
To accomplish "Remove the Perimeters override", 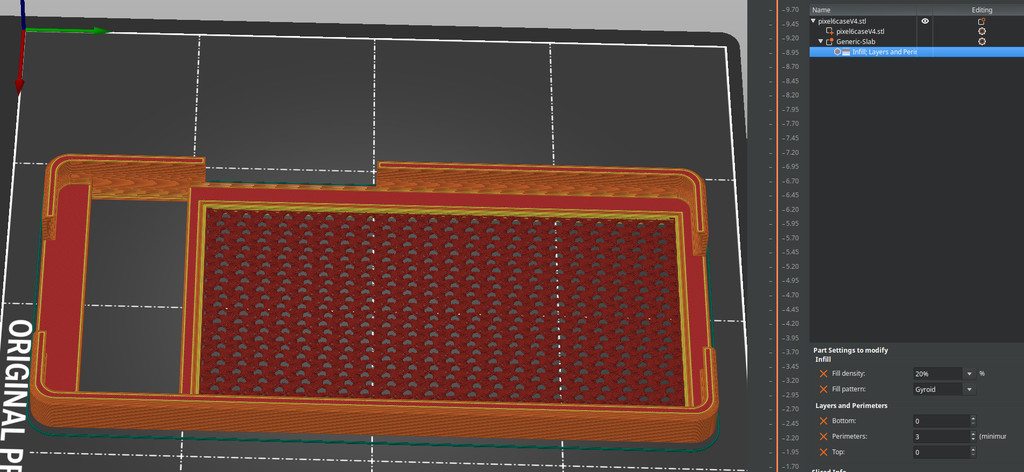I will coord(823,437).
